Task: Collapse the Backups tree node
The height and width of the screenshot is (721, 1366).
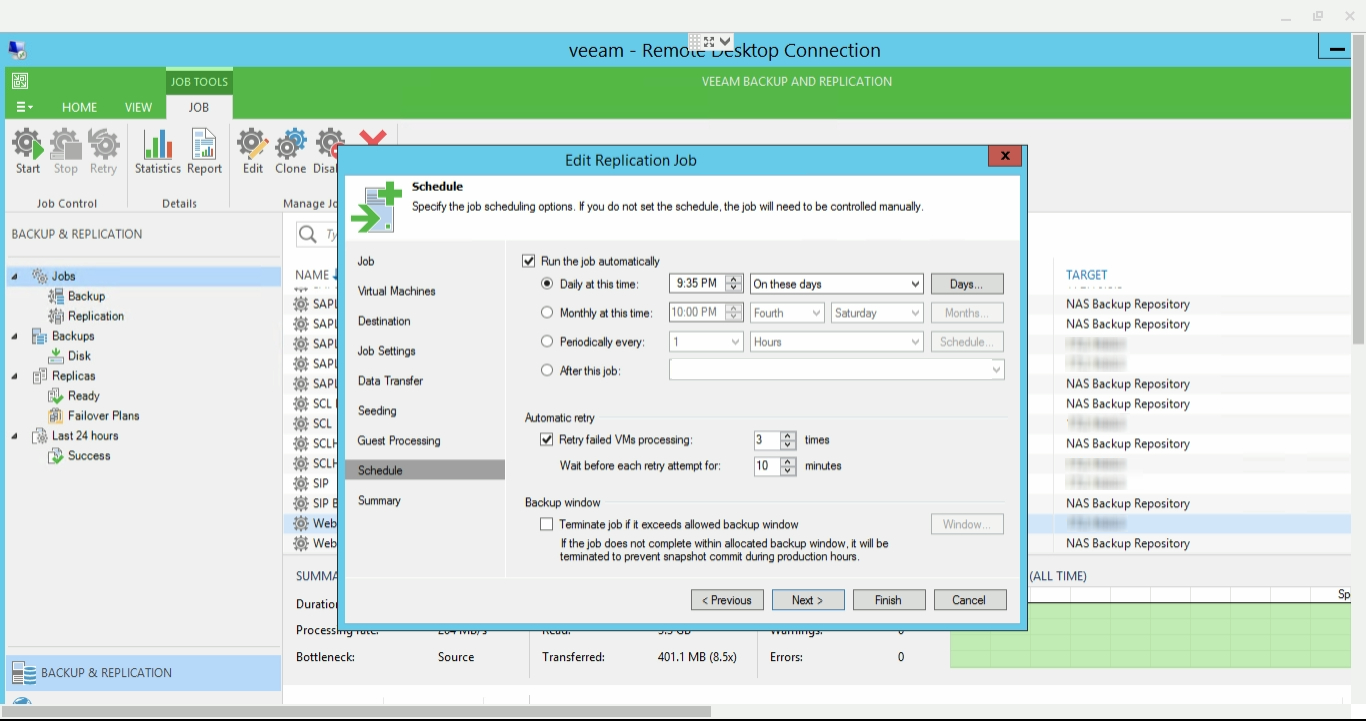Action: (15, 337)
